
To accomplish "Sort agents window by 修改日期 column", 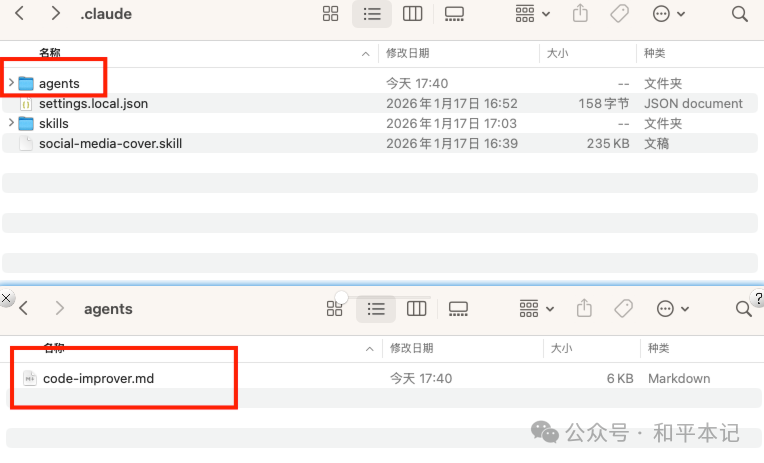I will point(411,348).
